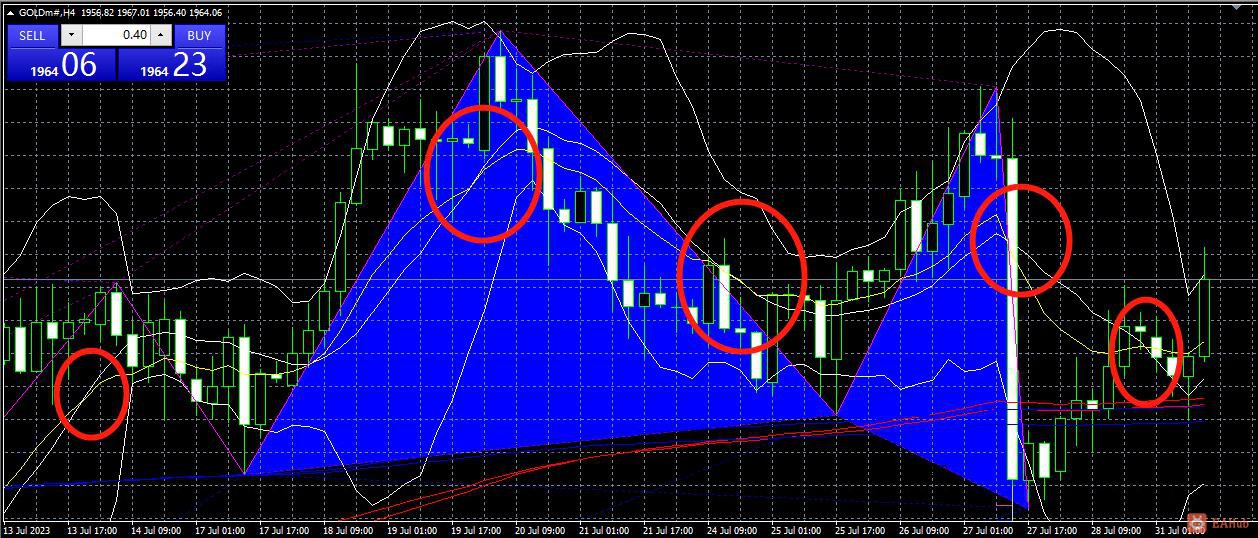Increase the lot volume with up arrow
1258x538 pixels.
160,35
